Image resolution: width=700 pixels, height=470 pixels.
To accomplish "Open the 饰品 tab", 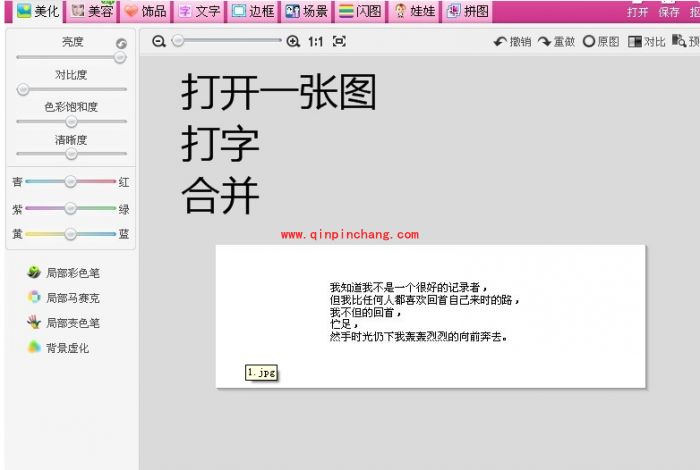I will pyautogui.click(x=146, y=11).
